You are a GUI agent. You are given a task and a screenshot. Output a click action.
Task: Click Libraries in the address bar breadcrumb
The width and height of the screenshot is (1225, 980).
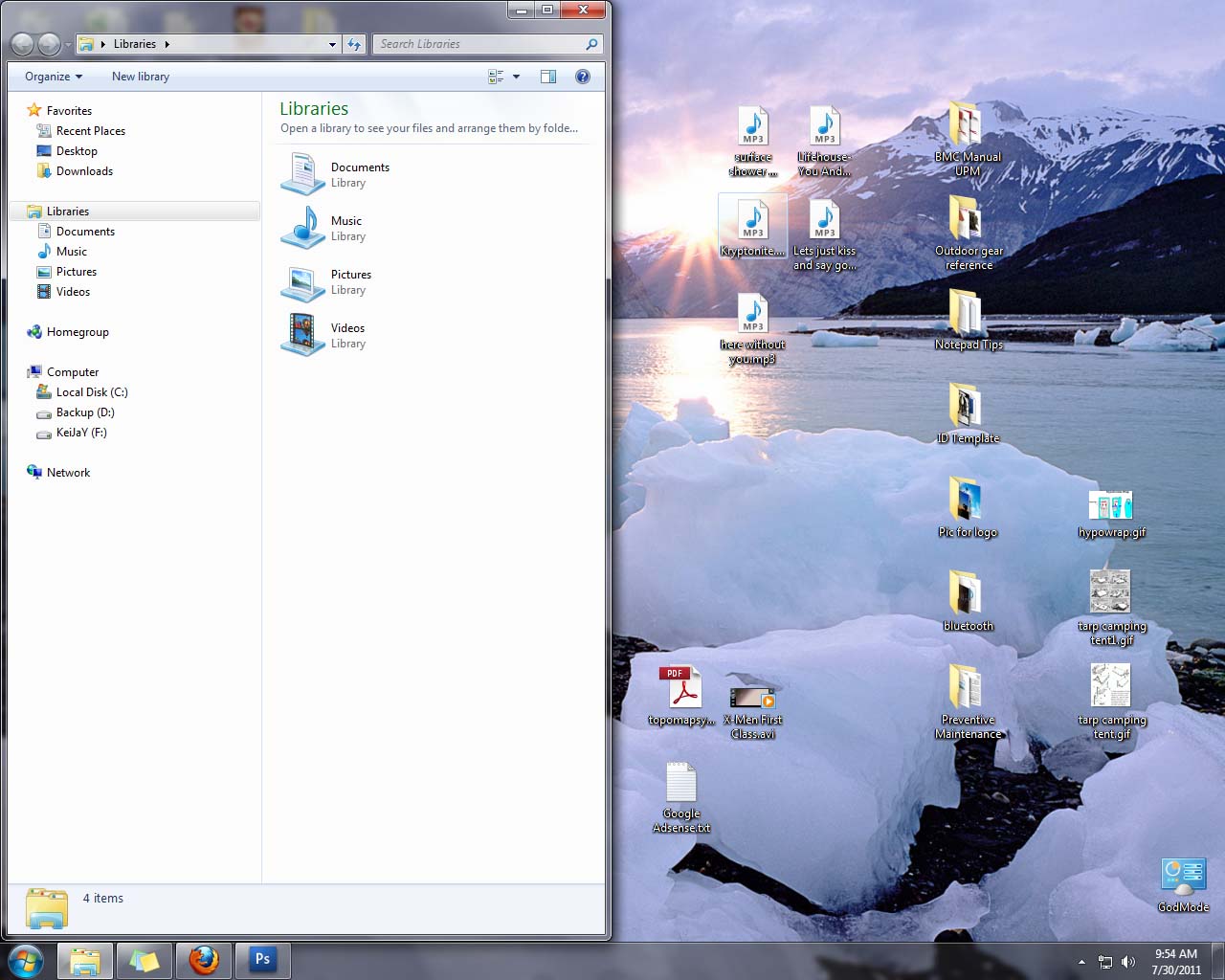click(136, 43)
